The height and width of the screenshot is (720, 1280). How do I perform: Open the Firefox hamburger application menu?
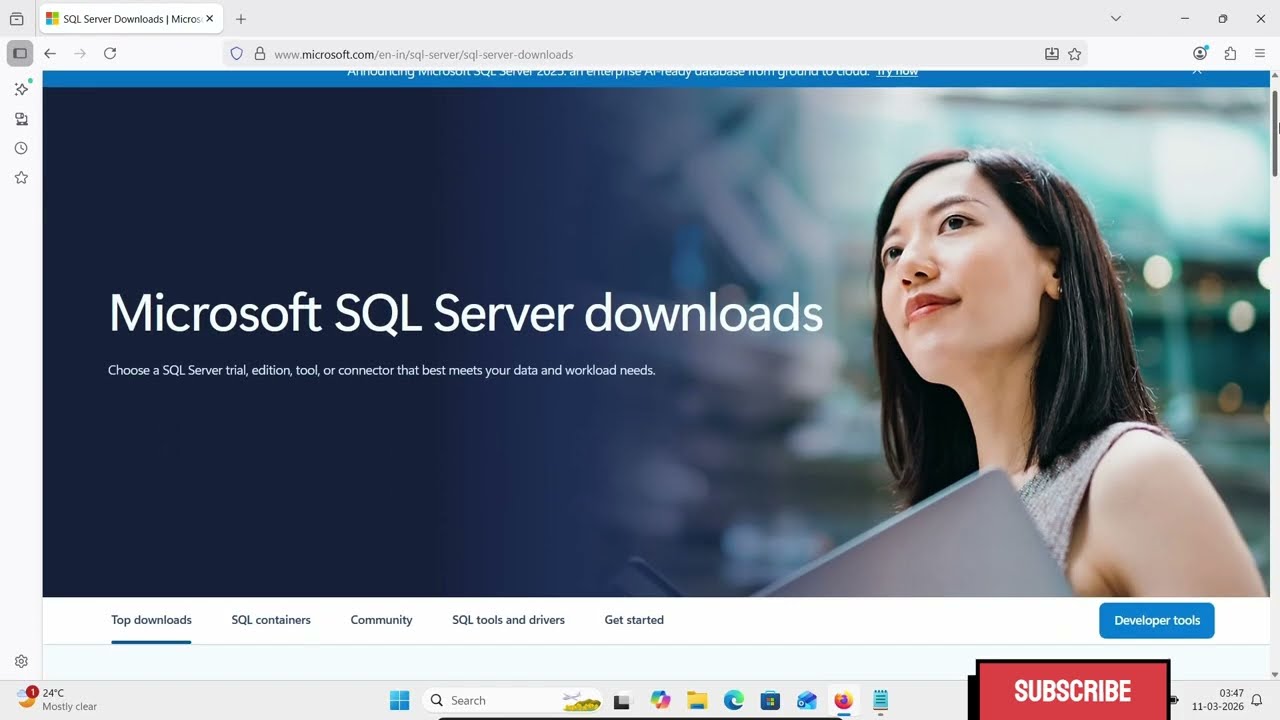click(x=1260, y=54)
